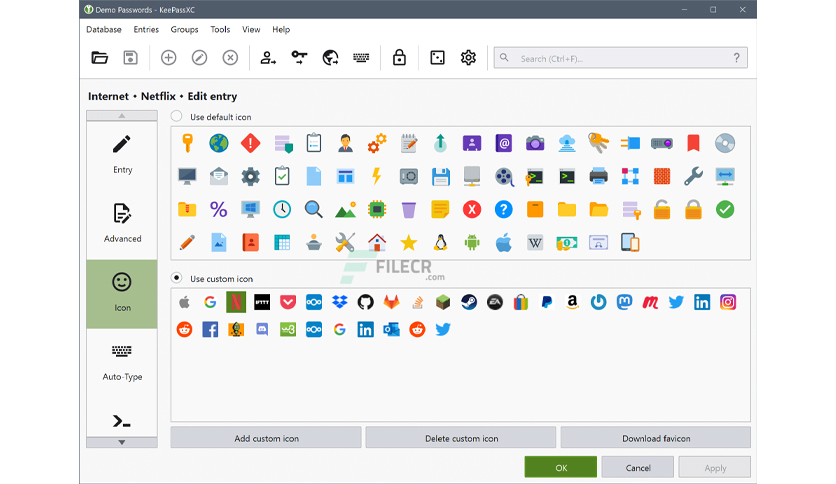Choose the green Android robot icon
The image size is (836, 484).
click(472, 243)
